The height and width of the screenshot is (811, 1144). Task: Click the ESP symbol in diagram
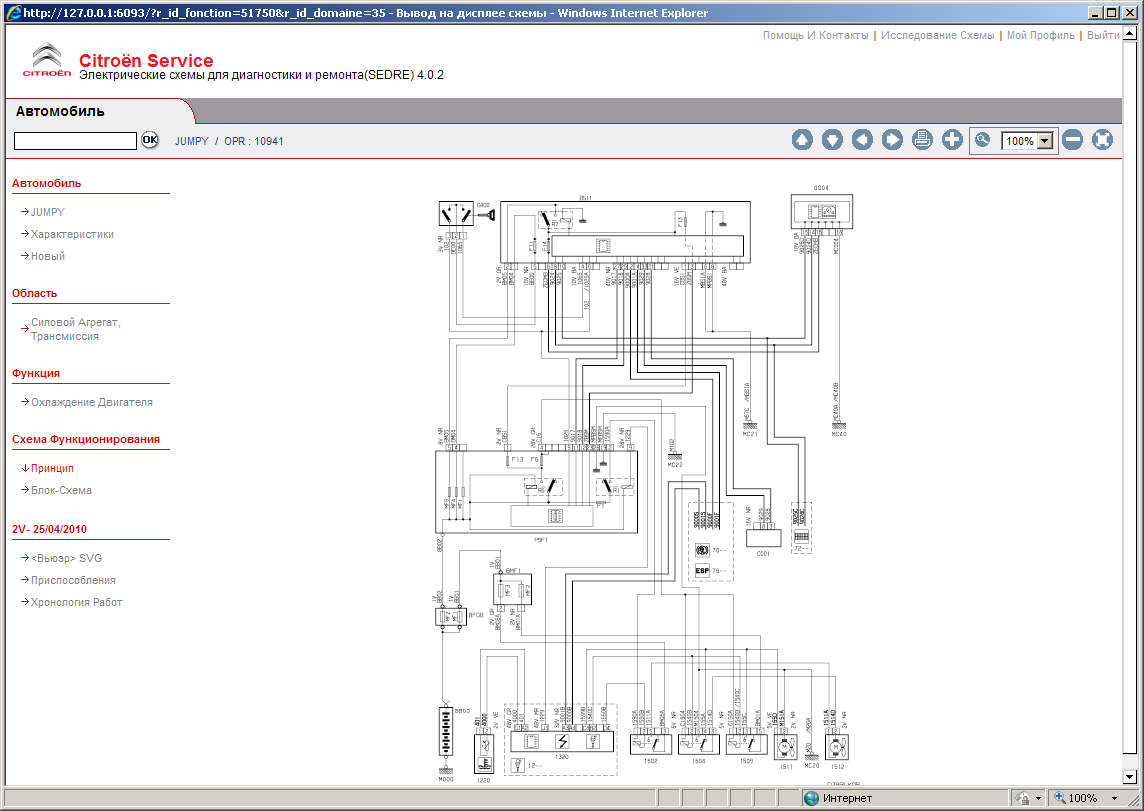[x=702, y=570]
